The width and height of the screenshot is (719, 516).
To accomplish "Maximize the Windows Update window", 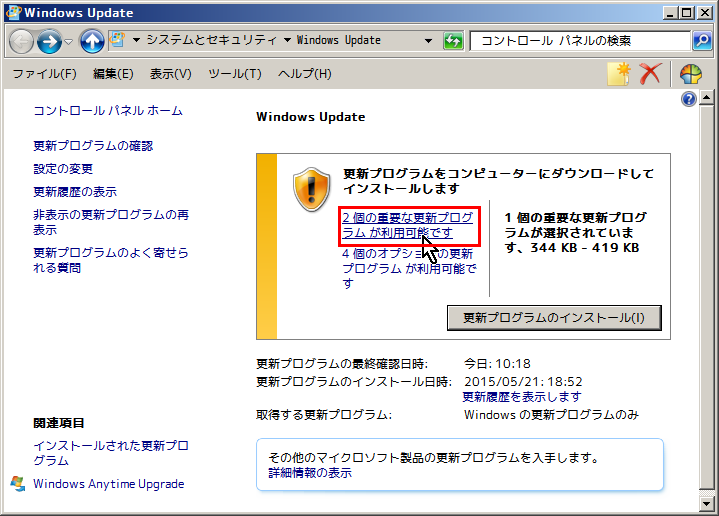I will tap(687, 13).
